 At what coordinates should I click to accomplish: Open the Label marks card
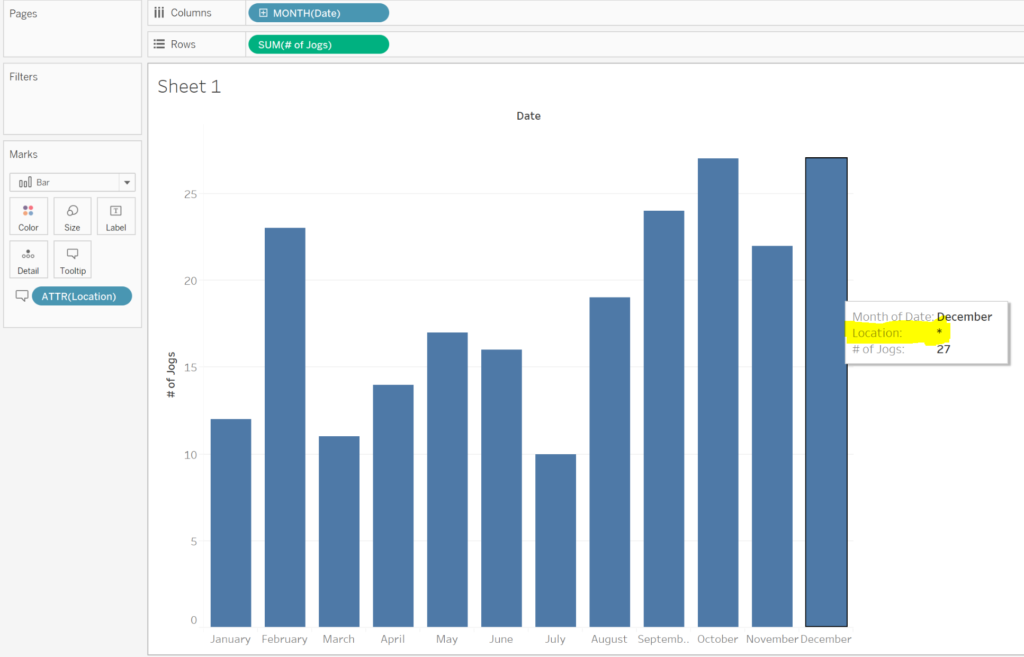pyautogui.click(x=116, y=216)
